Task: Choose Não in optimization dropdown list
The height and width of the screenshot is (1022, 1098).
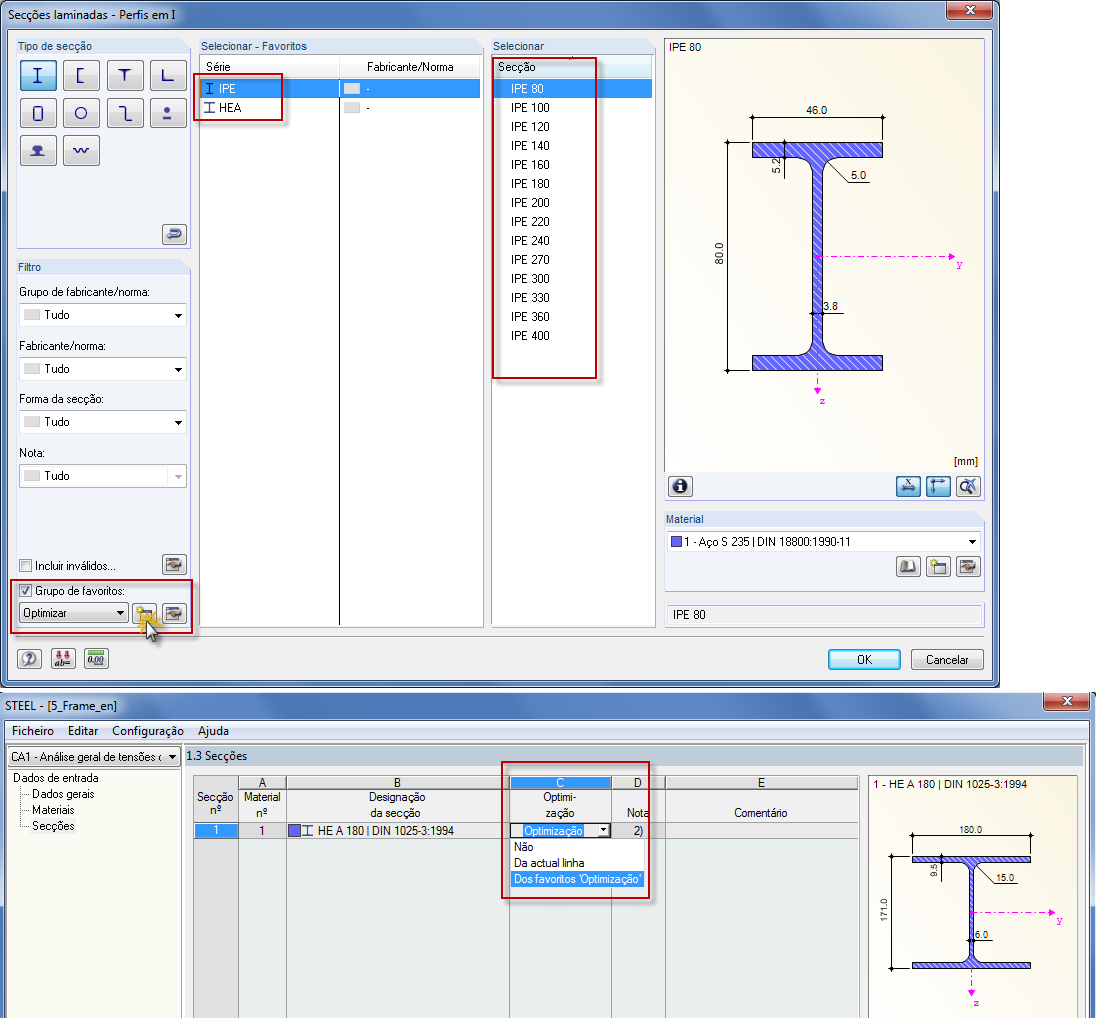Action: pyautogui.click(x=577, y=847)
